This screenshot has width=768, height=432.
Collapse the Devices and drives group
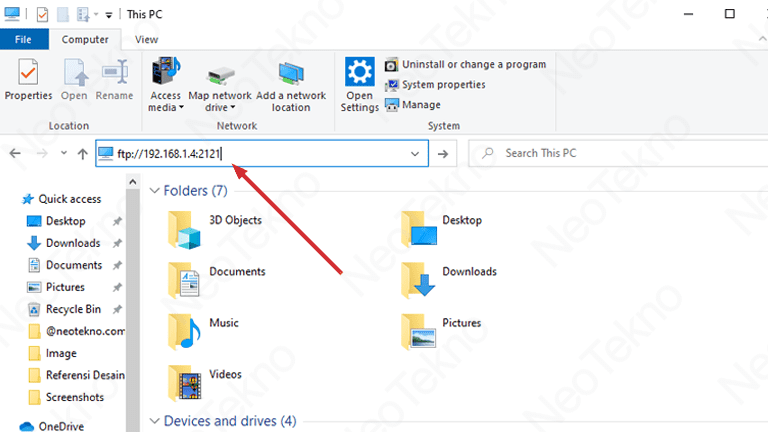153,421
